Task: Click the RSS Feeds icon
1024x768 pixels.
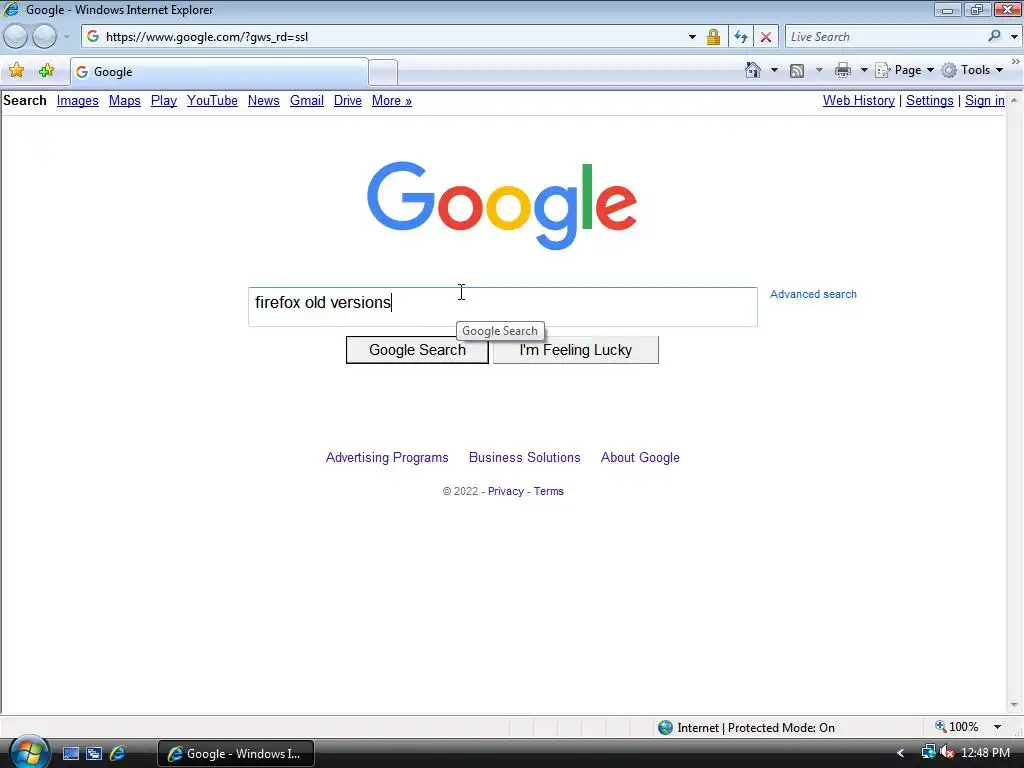Action: pos(797,70)
